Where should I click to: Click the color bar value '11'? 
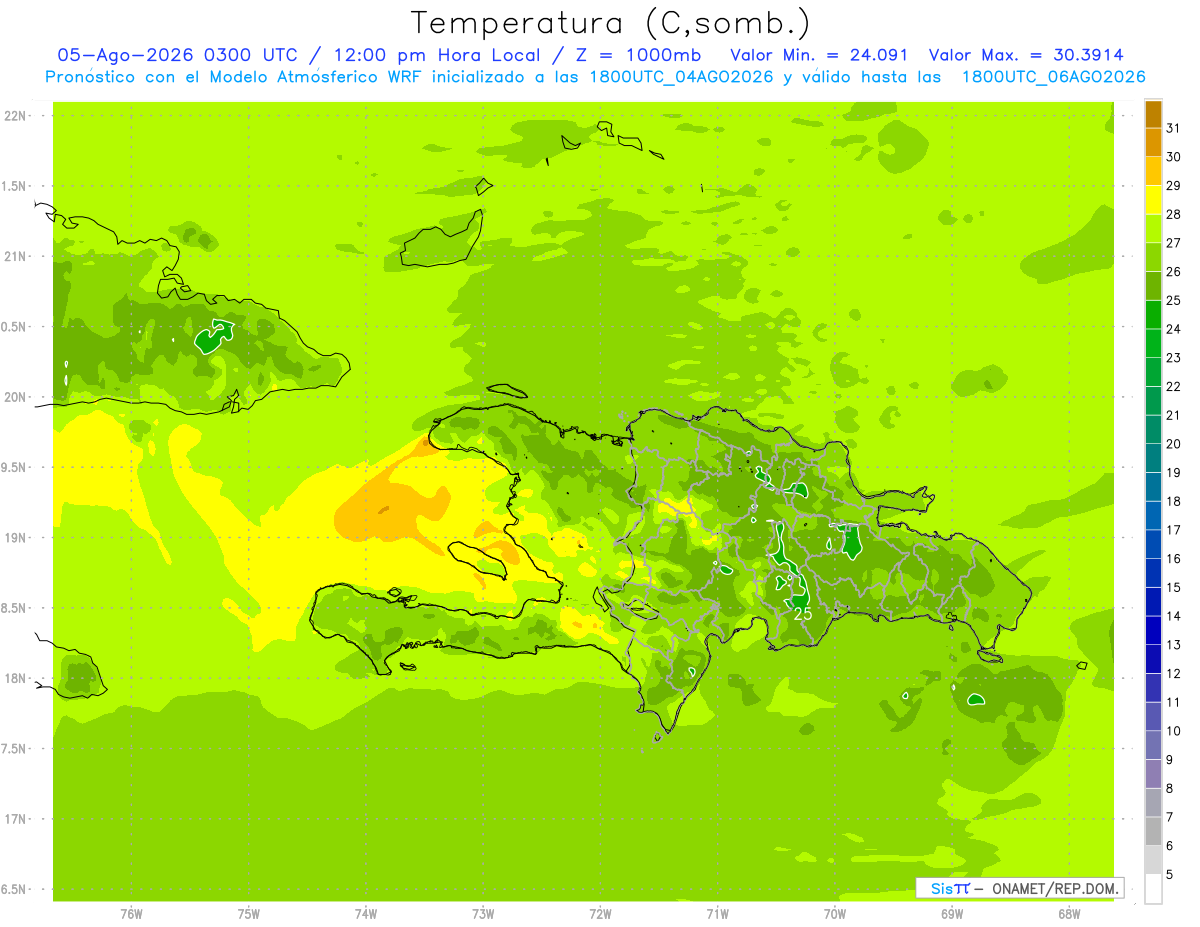(1174, 702)
